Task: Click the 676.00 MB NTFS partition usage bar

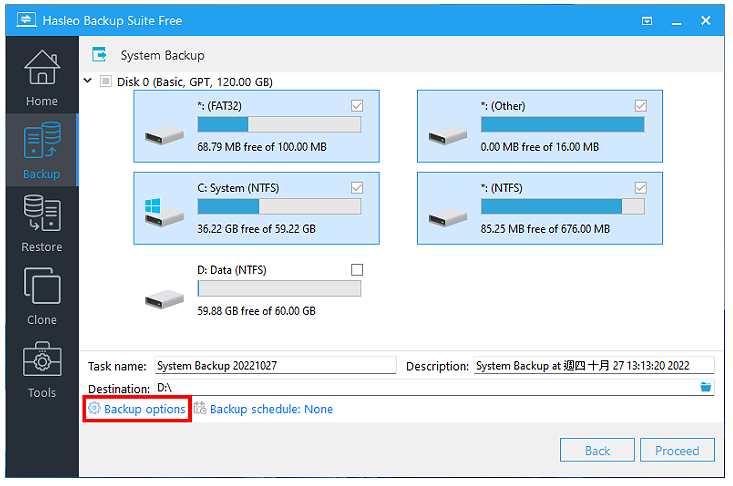Action: [x=563, y=207]
